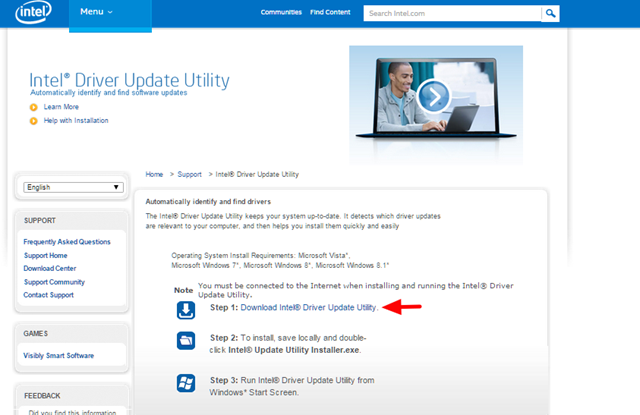Image resolution: width=640 pixels, height=415 pixels.
Task: Open the Support Community link
Action: [x=54, y=282]
